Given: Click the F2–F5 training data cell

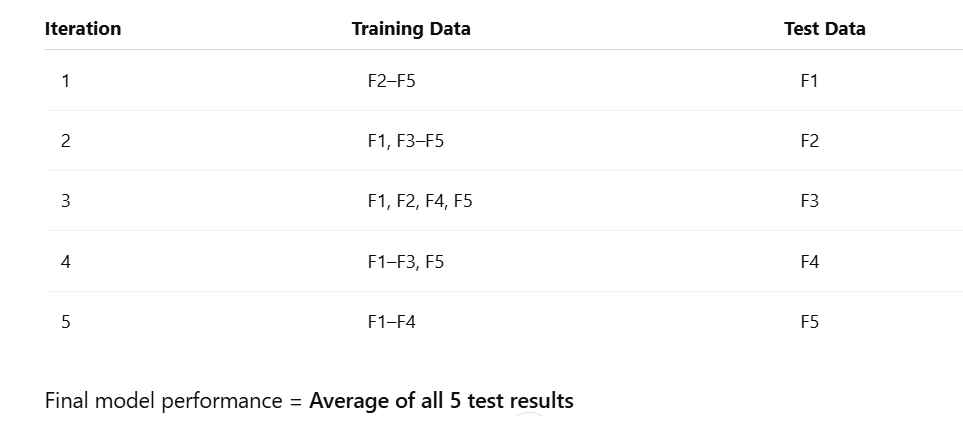Looking at the screenshot, I should [x=391, y=81].
